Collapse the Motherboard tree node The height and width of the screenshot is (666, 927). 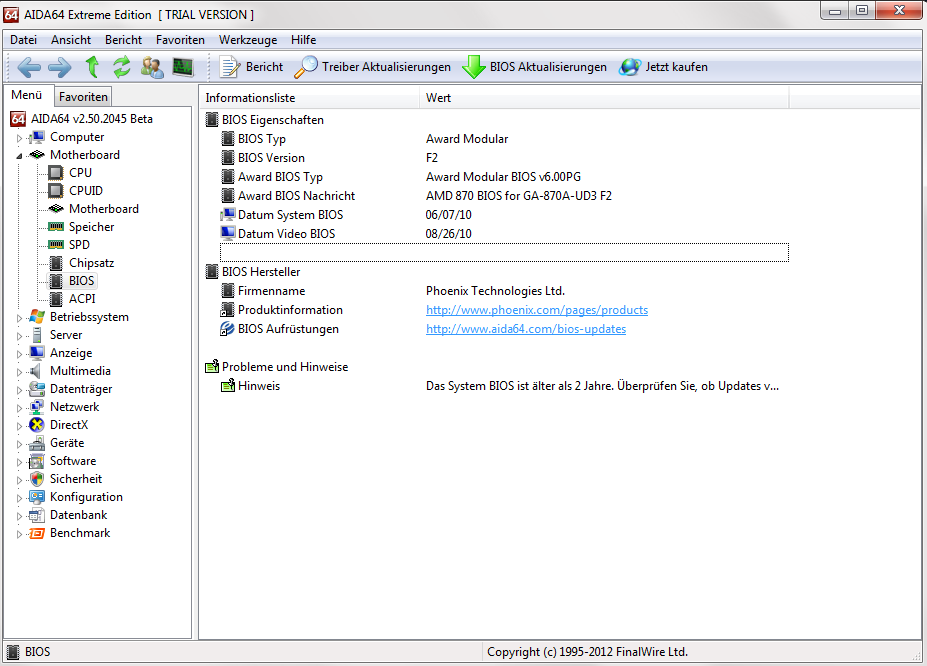tap(19, 156)
